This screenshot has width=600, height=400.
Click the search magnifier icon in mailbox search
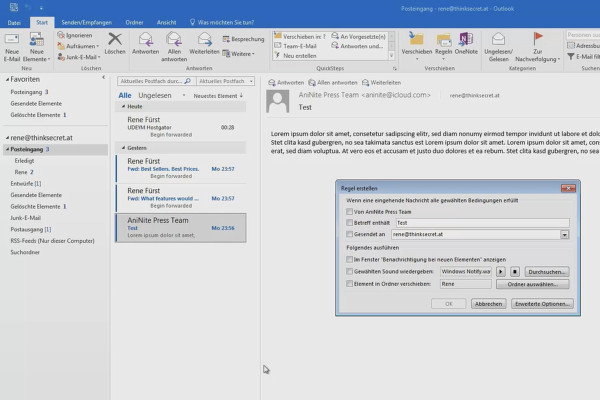[188, 81]
